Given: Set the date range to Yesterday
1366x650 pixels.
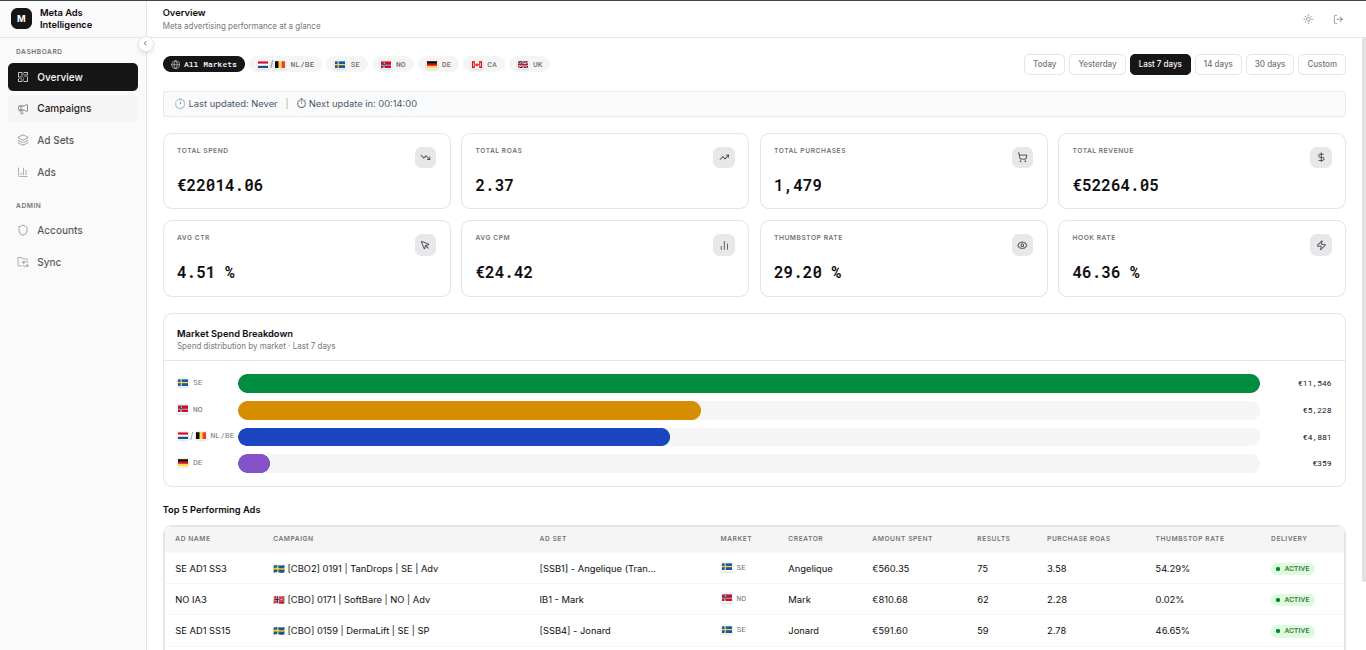Looking at the screenshot, I should pos(1097,64).
